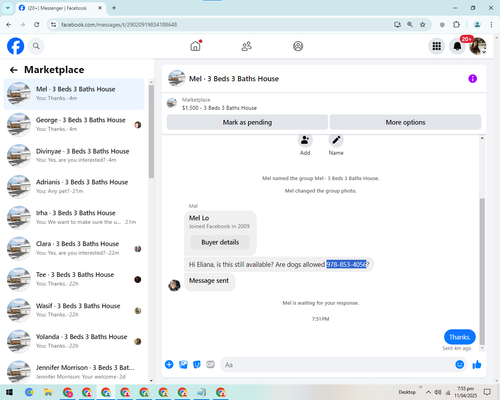This screenshot has height=400, width=500.
Task: Click the Message sent bubble
Action: 209,281
